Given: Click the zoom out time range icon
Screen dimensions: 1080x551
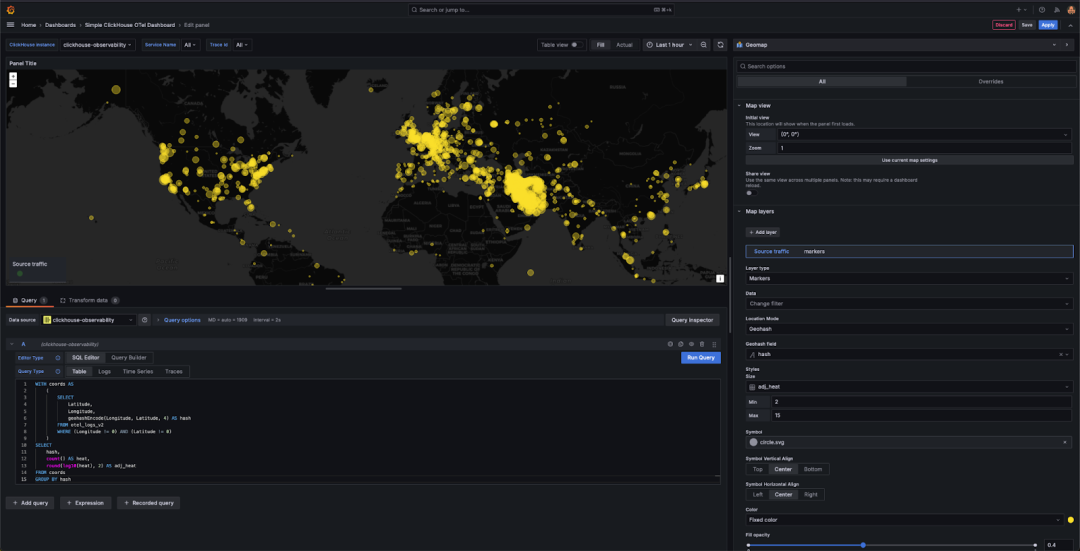Looking at the screenshot, I should click(704, 45).
